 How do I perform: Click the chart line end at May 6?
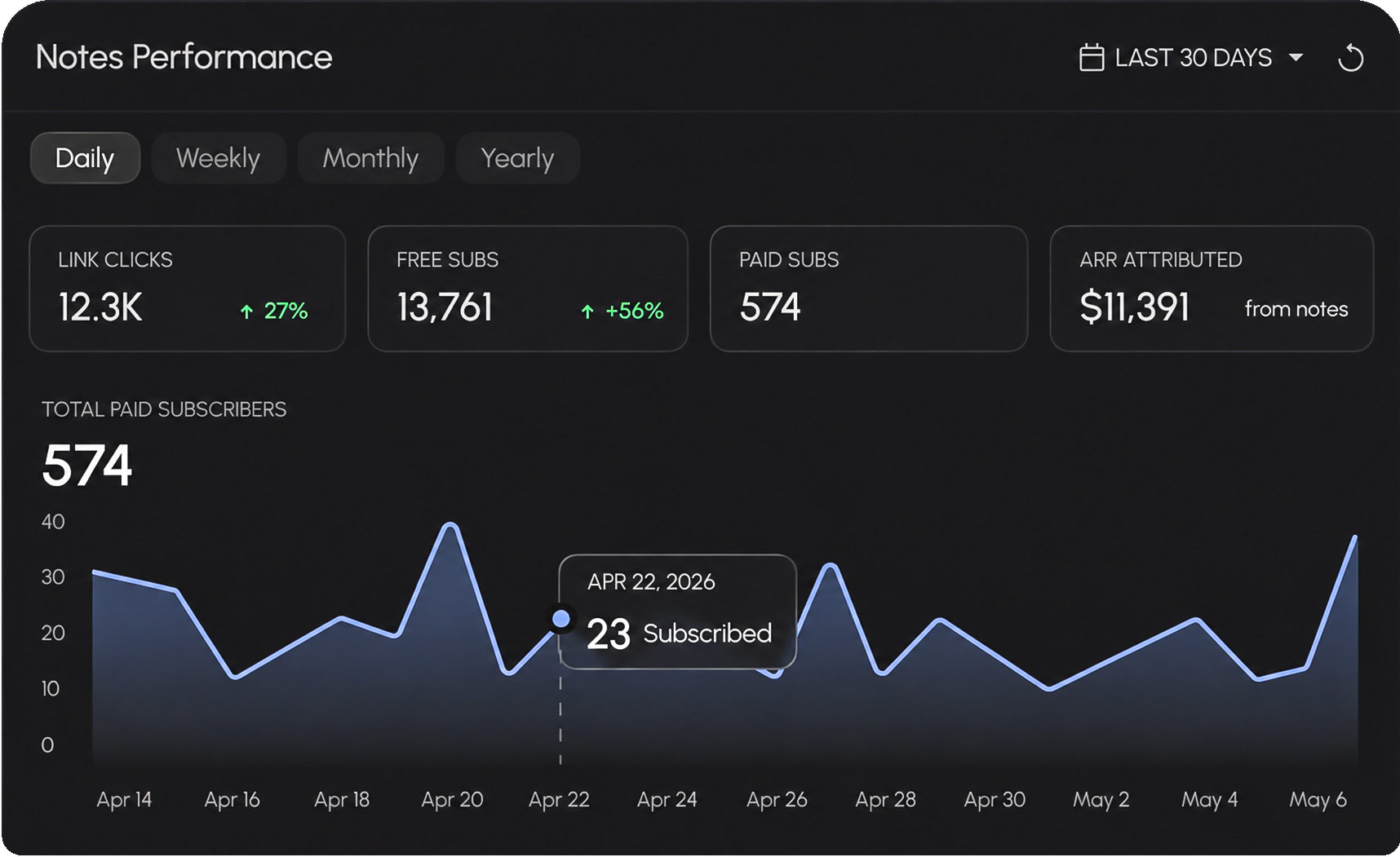(x=1354, y=538)
